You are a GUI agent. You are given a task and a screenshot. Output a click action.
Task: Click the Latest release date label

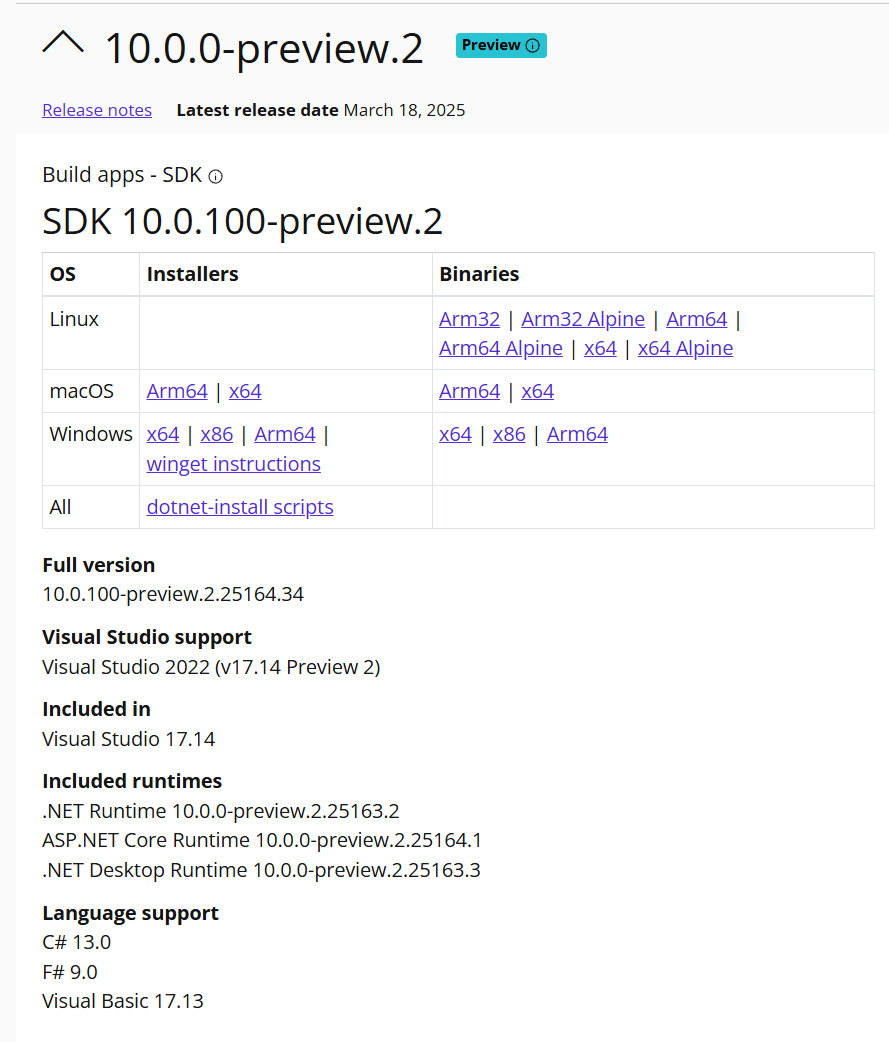(257, 110)
